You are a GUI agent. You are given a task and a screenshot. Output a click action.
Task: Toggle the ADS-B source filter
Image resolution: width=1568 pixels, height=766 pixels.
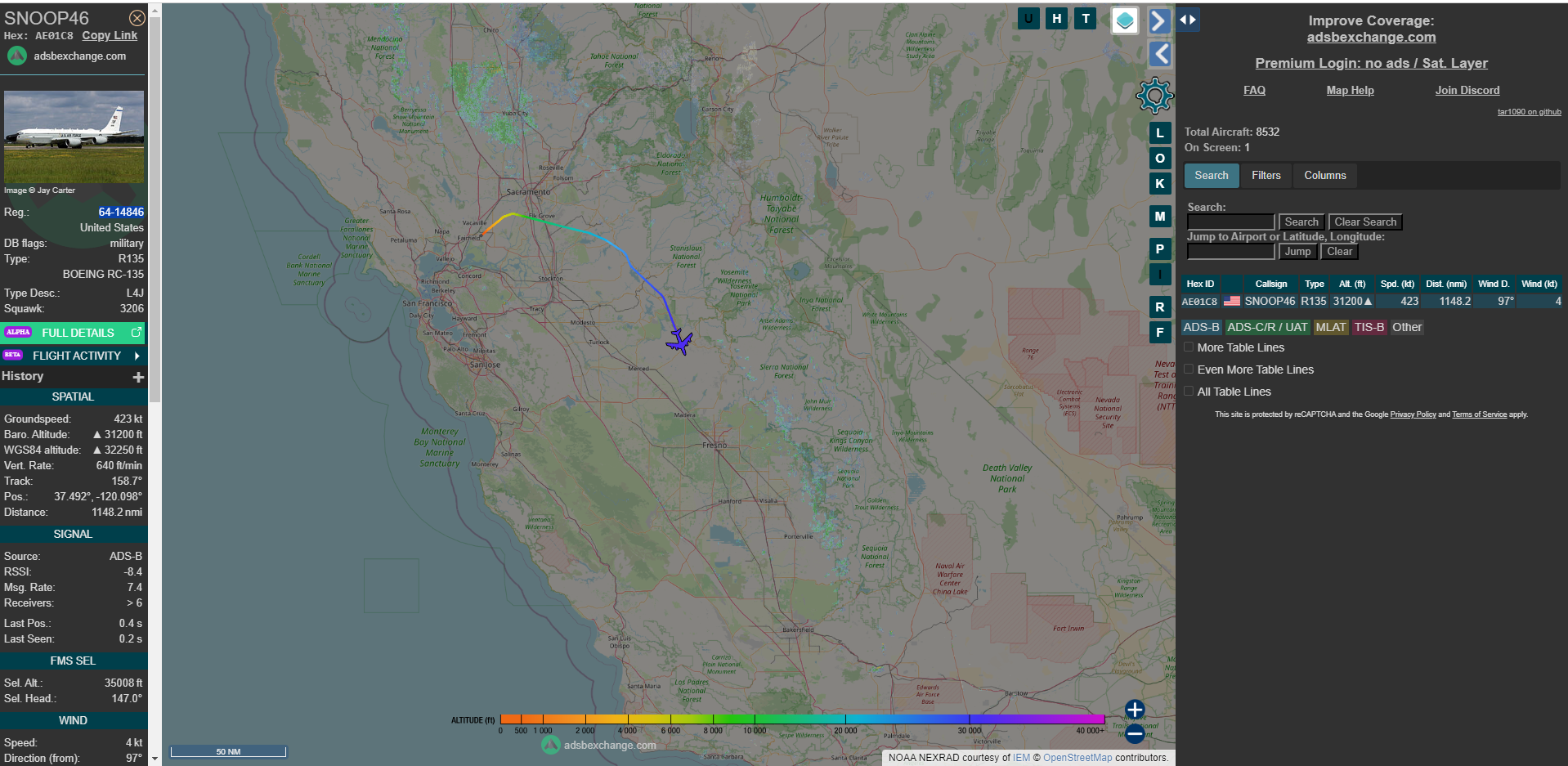pos(1201,327)
